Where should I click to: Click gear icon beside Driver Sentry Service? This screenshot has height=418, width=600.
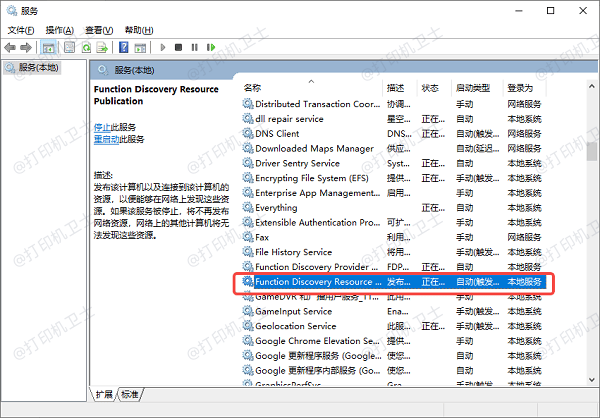[248, 163]
